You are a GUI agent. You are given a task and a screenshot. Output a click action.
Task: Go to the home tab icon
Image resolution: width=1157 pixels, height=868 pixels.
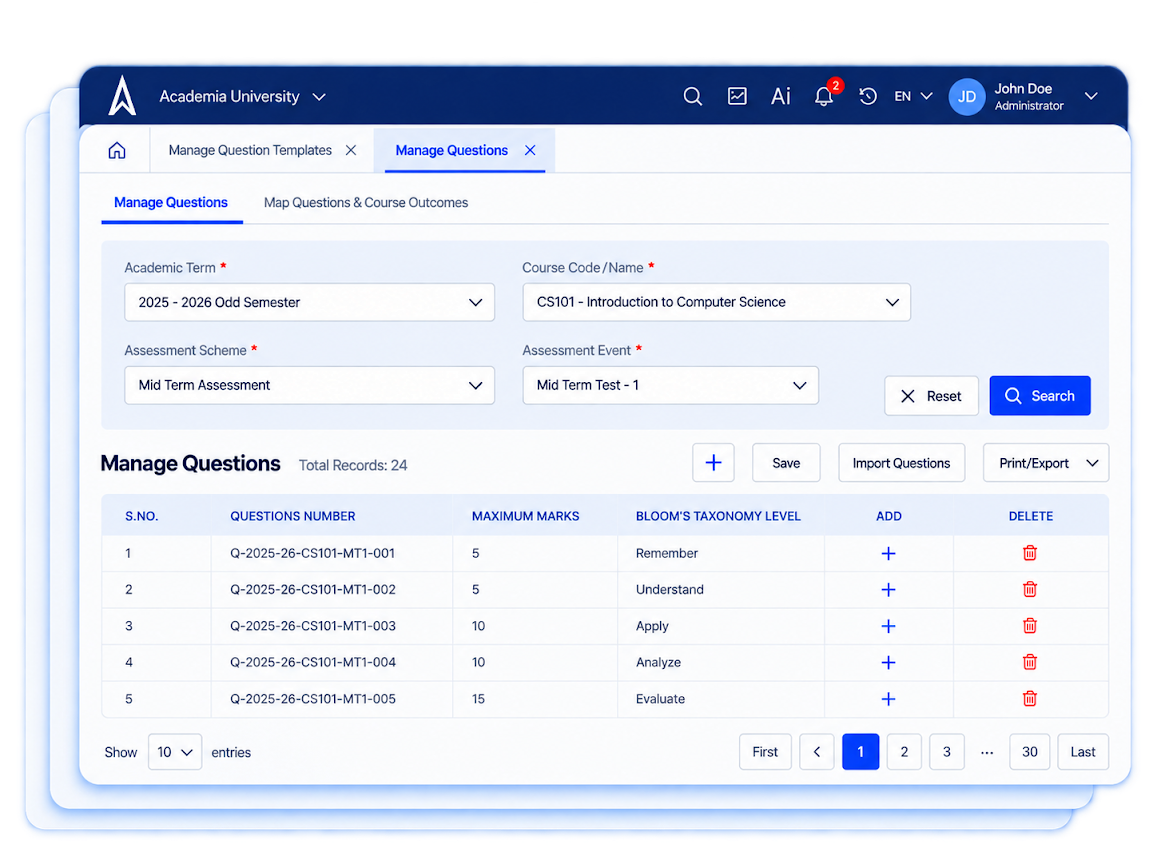(117, 151)
